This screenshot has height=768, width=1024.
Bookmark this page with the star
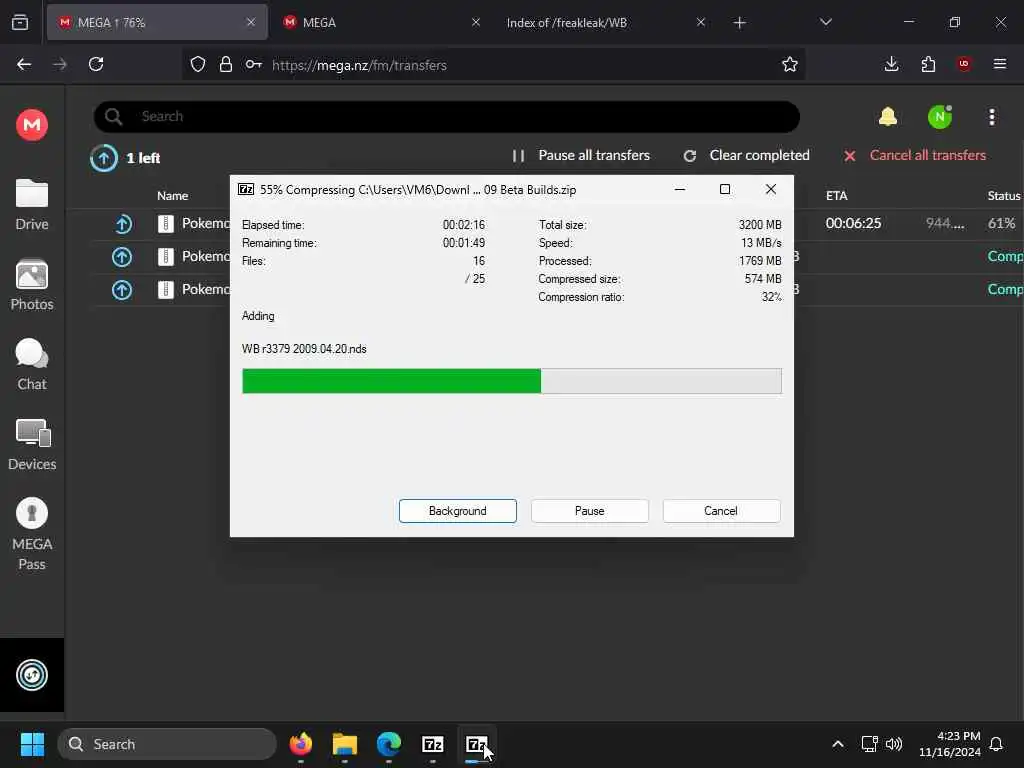(x=790, y=64)
